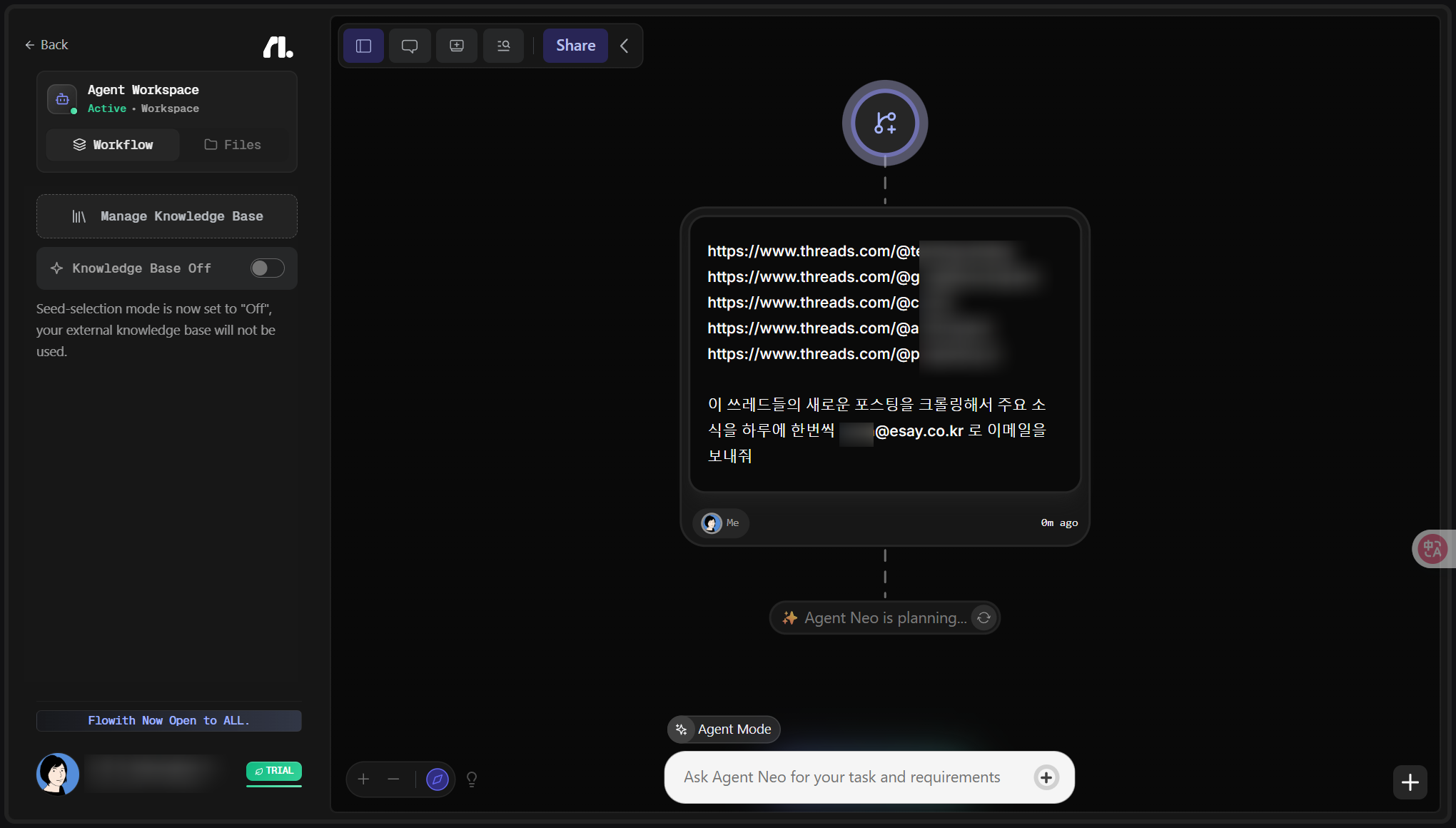Click the Me avatar chip on message card
The width and height of the screenshot is (1456, 828).
[721, 523]
